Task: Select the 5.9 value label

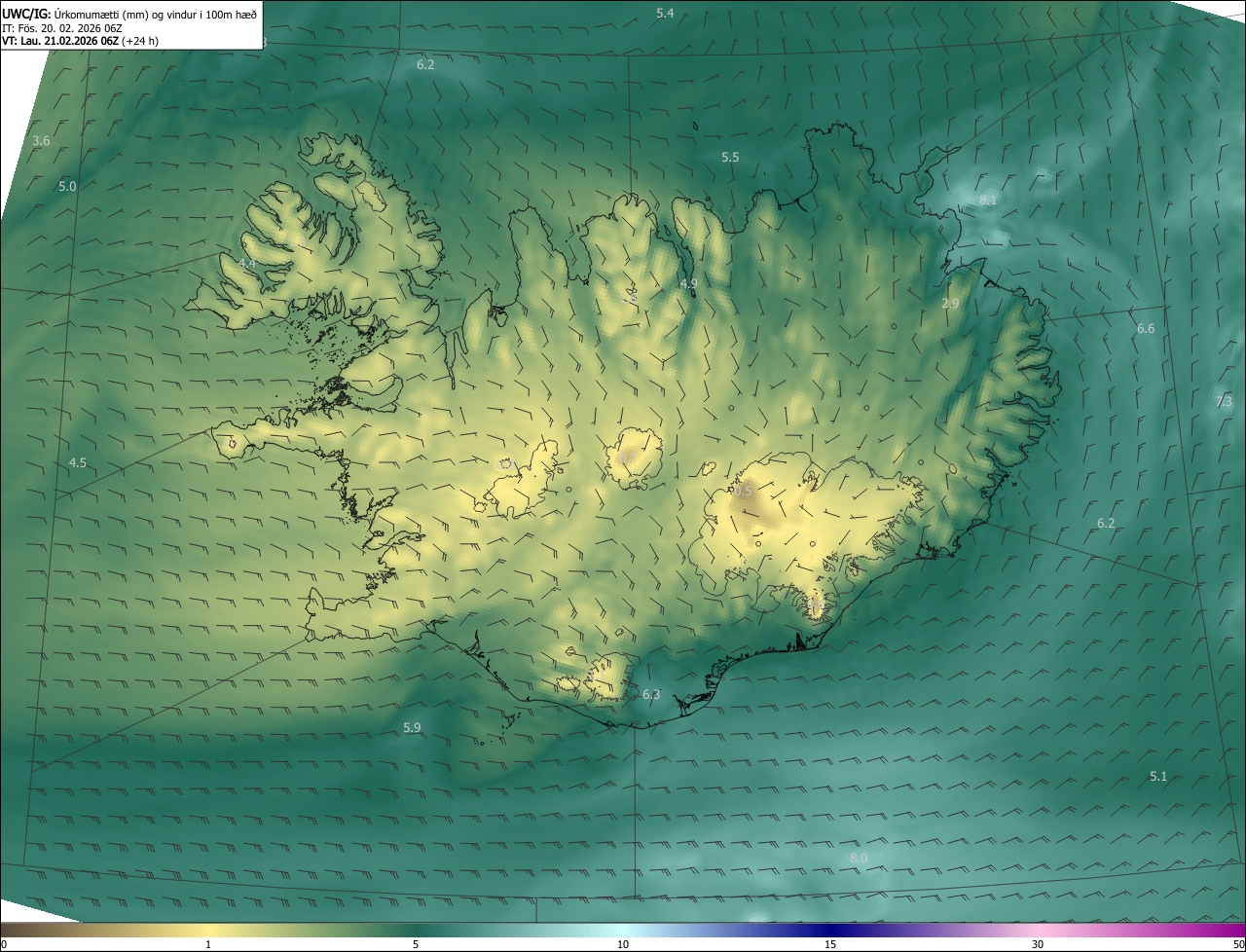Action: (412, 728)
